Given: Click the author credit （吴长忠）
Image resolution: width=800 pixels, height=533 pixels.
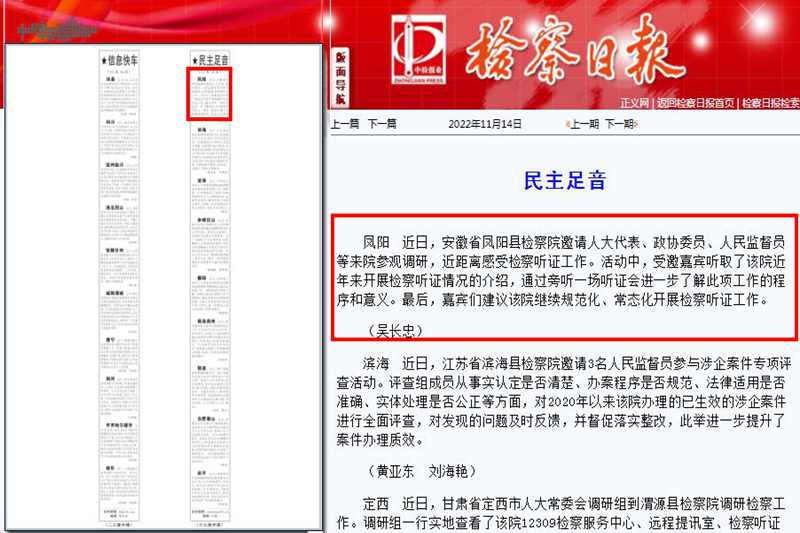Looking at the screenshot, I should click(396, 331).
